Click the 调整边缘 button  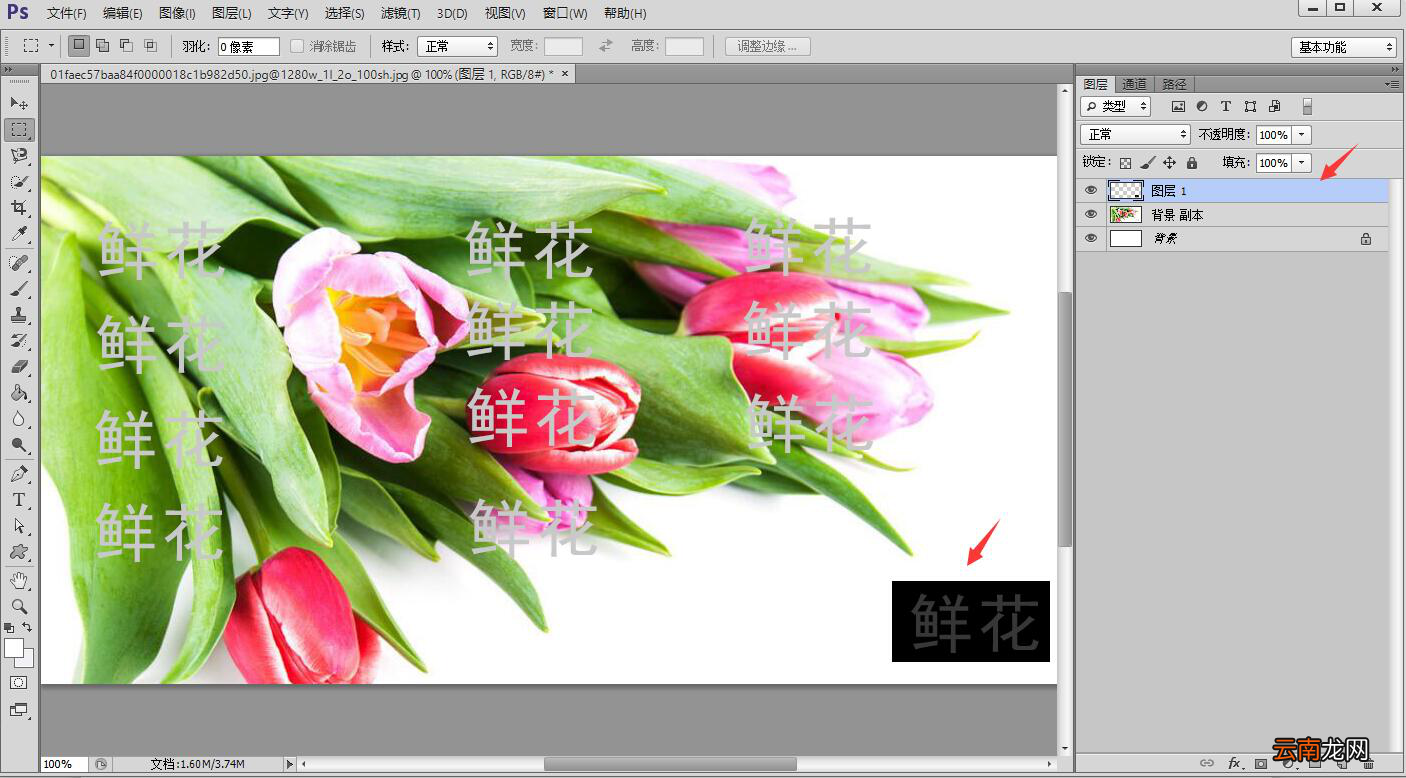768,46
